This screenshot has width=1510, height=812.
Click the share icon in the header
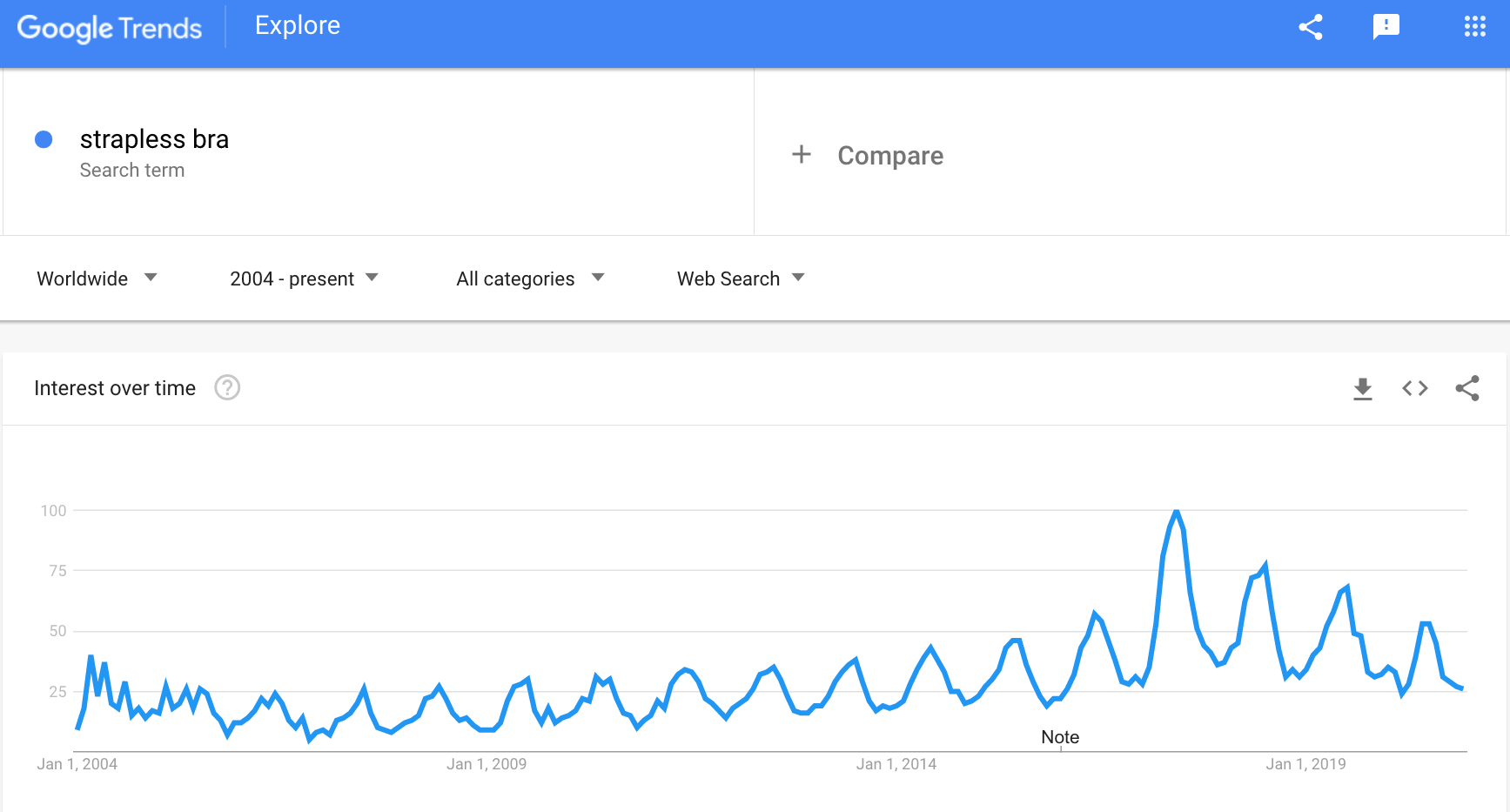pos(1311,27)
